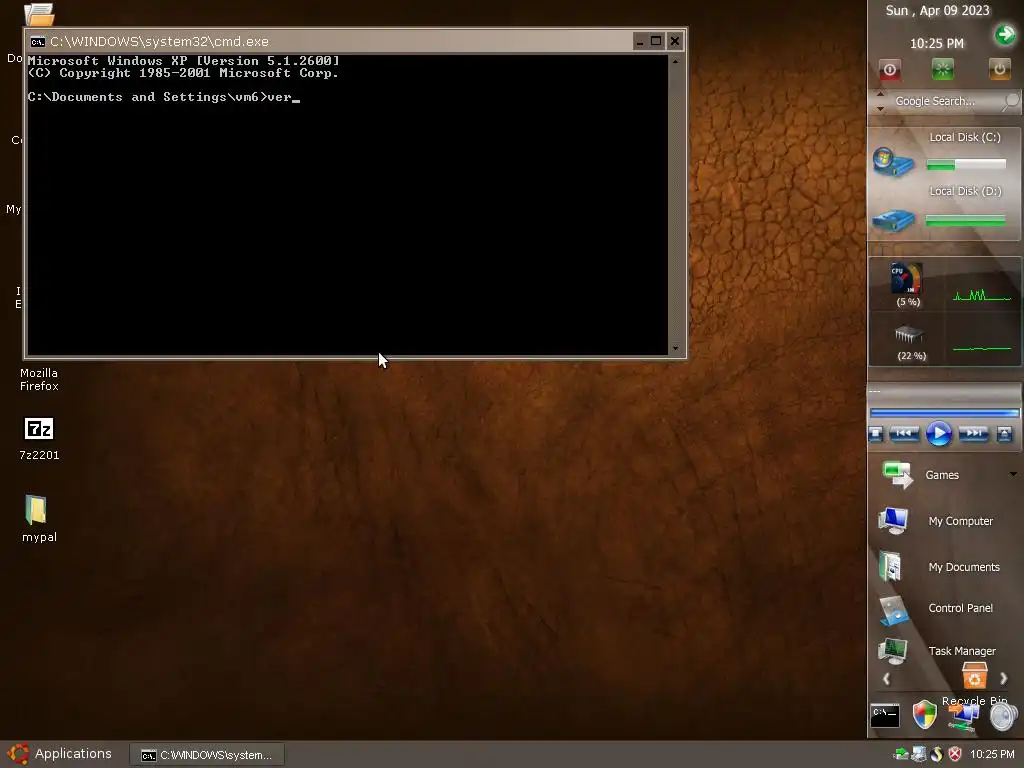Viewport: 1024px width, 768px height.
Task: Click the cmd.exe taskbar button
Action: pyautogui.click(x=207, y=755)
